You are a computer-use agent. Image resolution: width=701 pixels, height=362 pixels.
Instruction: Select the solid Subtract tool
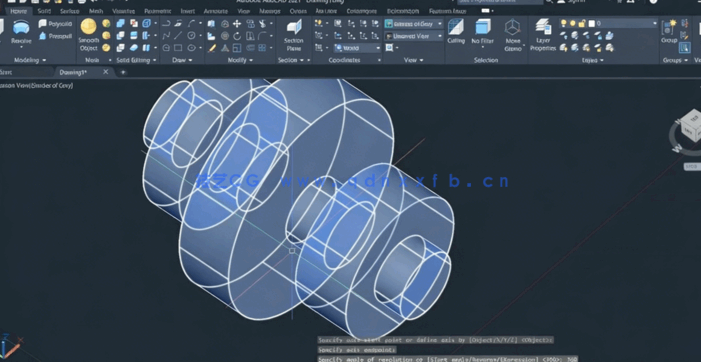tap(120, 35)
